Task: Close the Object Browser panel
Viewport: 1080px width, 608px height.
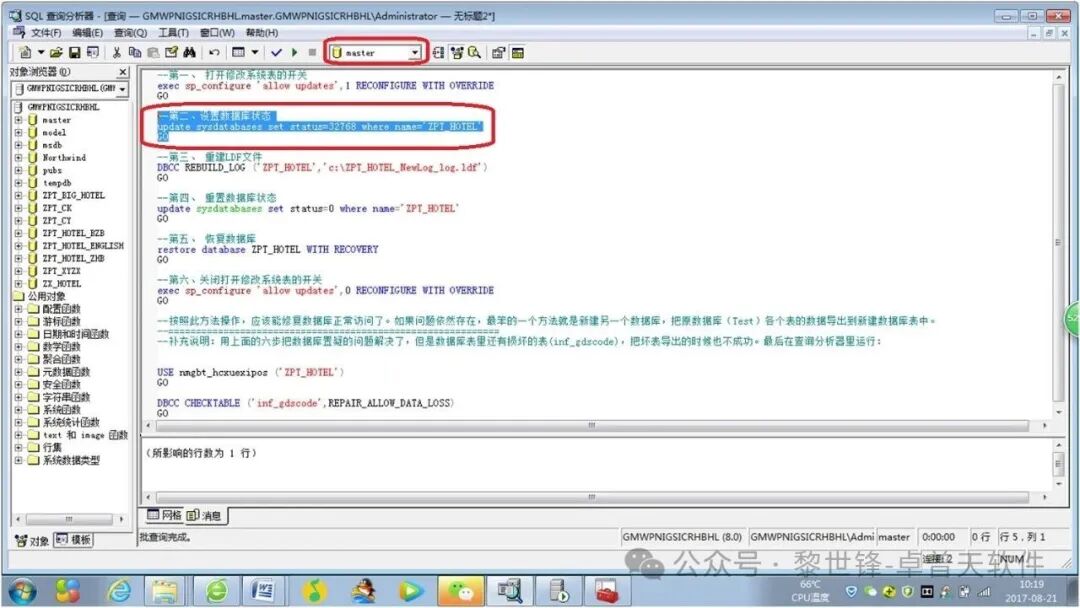Action: 123,72
